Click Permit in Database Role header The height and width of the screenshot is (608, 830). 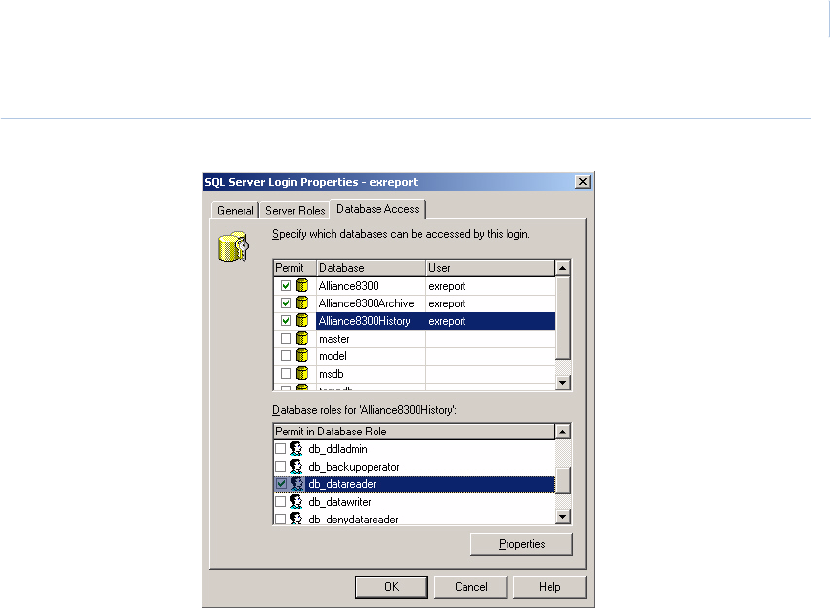(x=414, y=431)
